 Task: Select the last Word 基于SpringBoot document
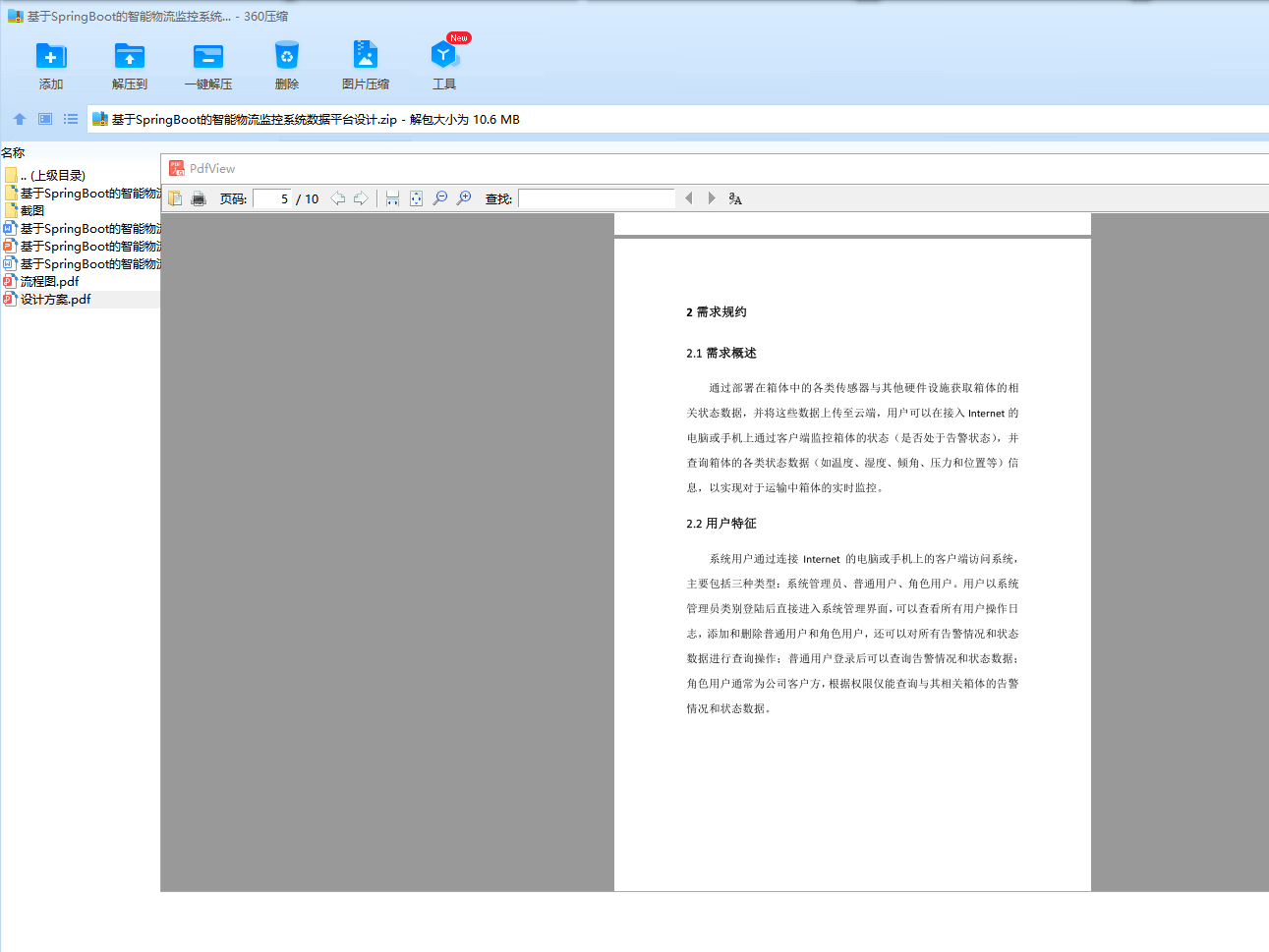(82, 264)
